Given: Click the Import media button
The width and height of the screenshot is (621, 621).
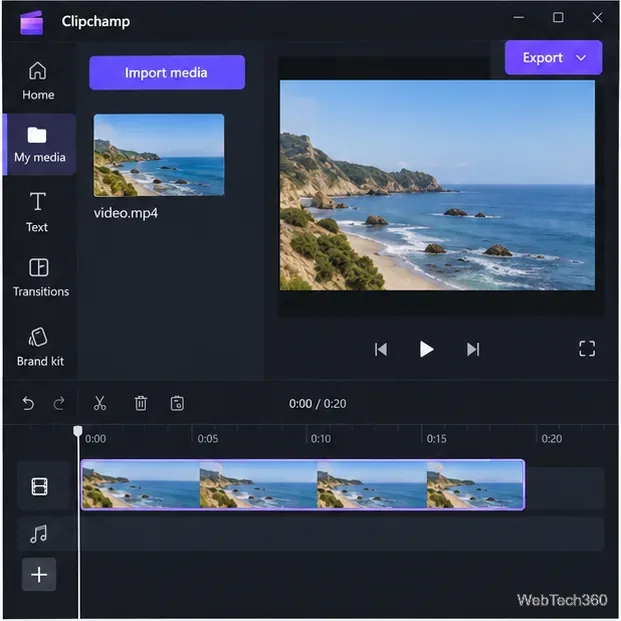Looking at the screenshot, I should pos(167,73).
